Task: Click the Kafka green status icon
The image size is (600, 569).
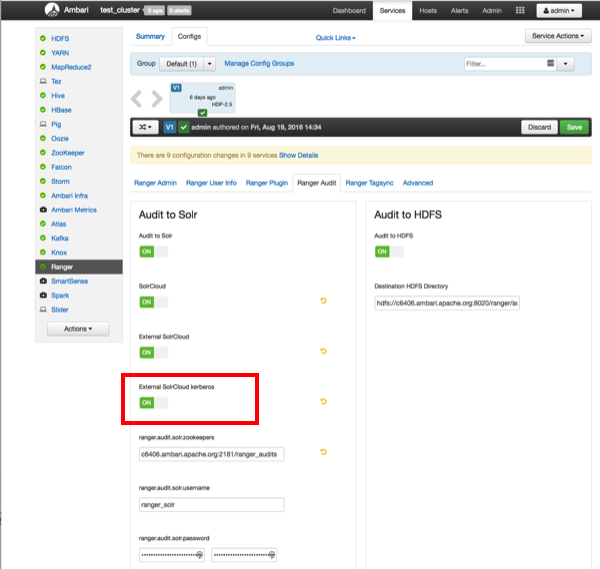Action: [x=43, y=238]
